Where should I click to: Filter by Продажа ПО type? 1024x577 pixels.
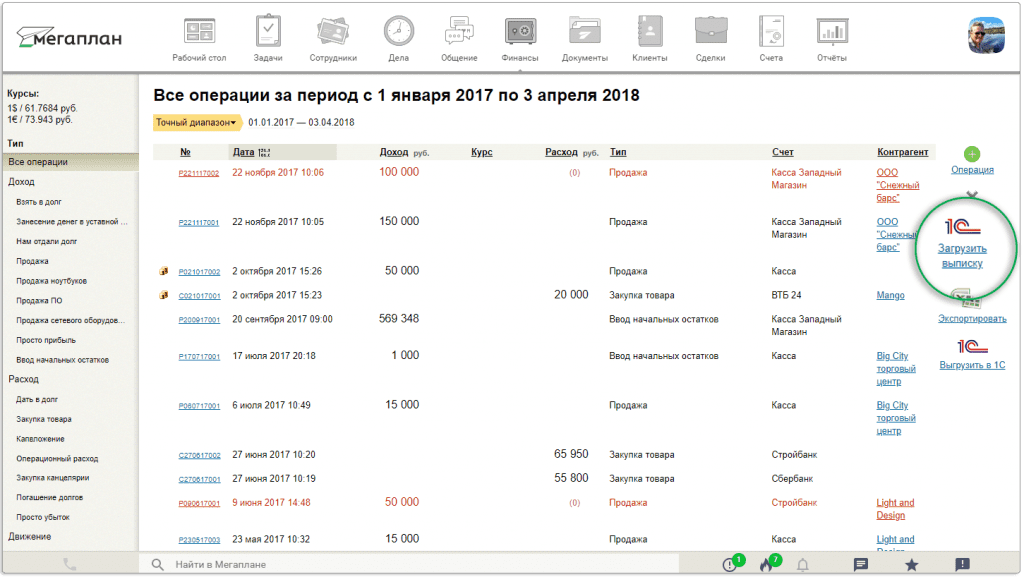coord(40,301)
